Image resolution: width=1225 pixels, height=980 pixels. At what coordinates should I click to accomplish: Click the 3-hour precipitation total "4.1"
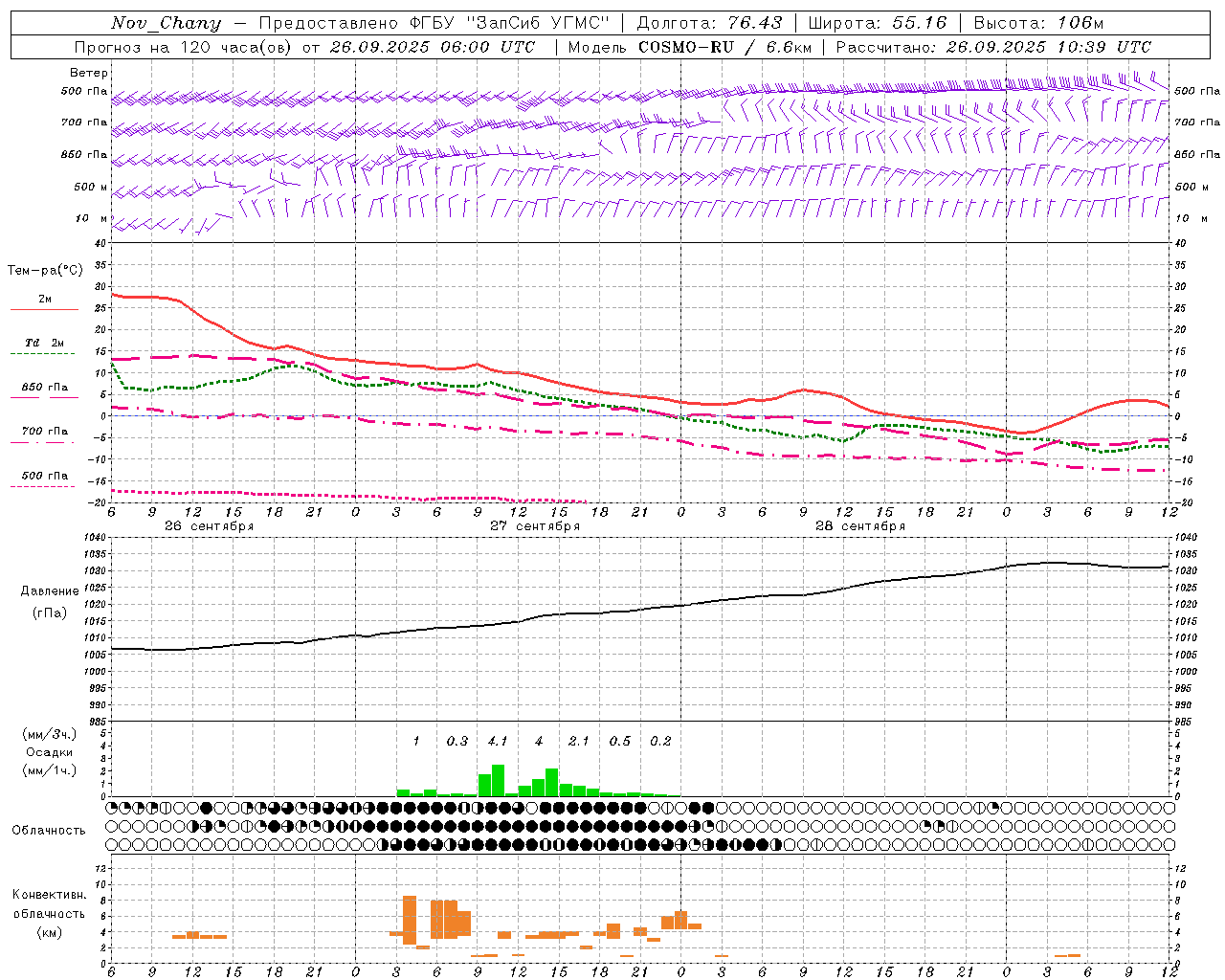click(498, 742)
